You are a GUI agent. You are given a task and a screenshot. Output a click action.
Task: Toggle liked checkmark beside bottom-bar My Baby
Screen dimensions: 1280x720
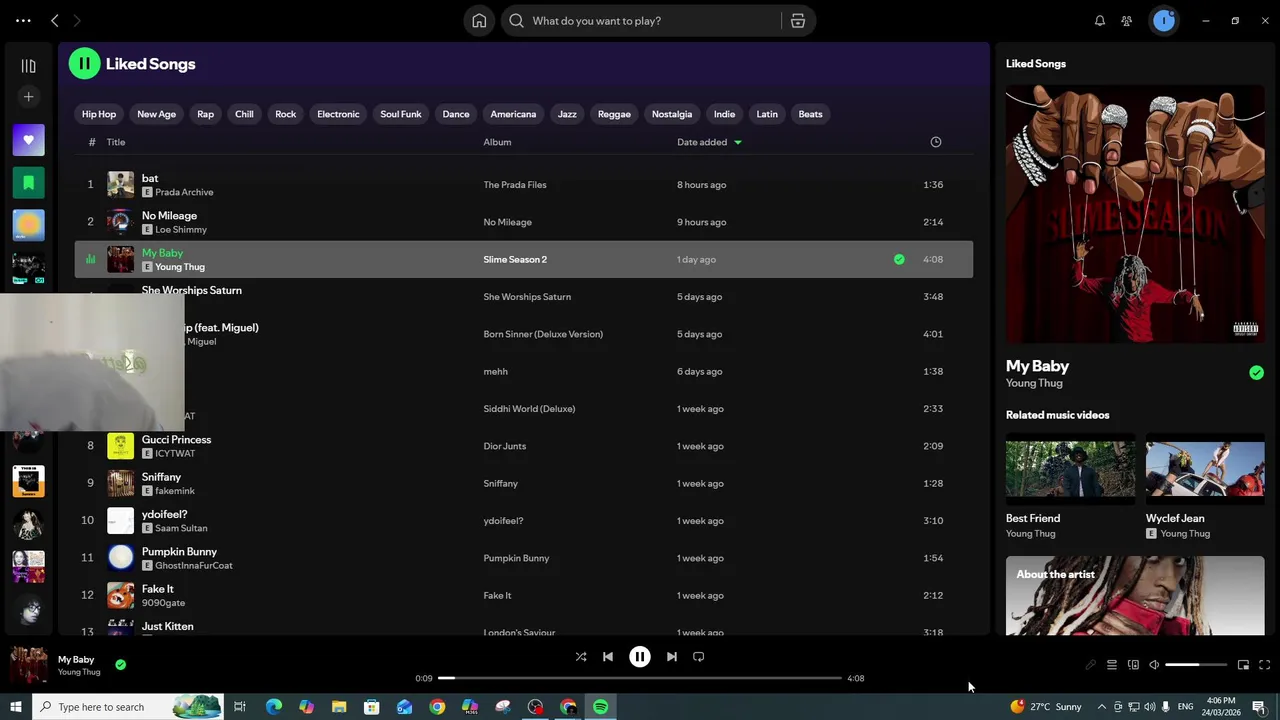pos(120,665)
